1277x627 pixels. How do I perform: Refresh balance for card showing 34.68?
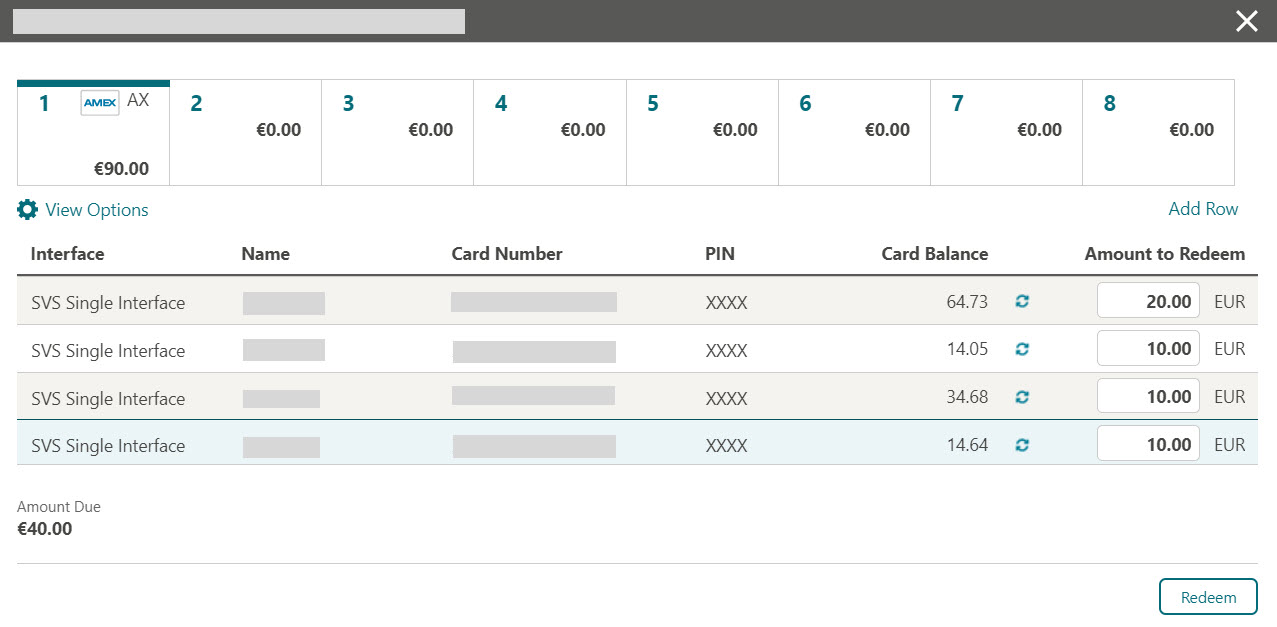[x=1021, y=396]
